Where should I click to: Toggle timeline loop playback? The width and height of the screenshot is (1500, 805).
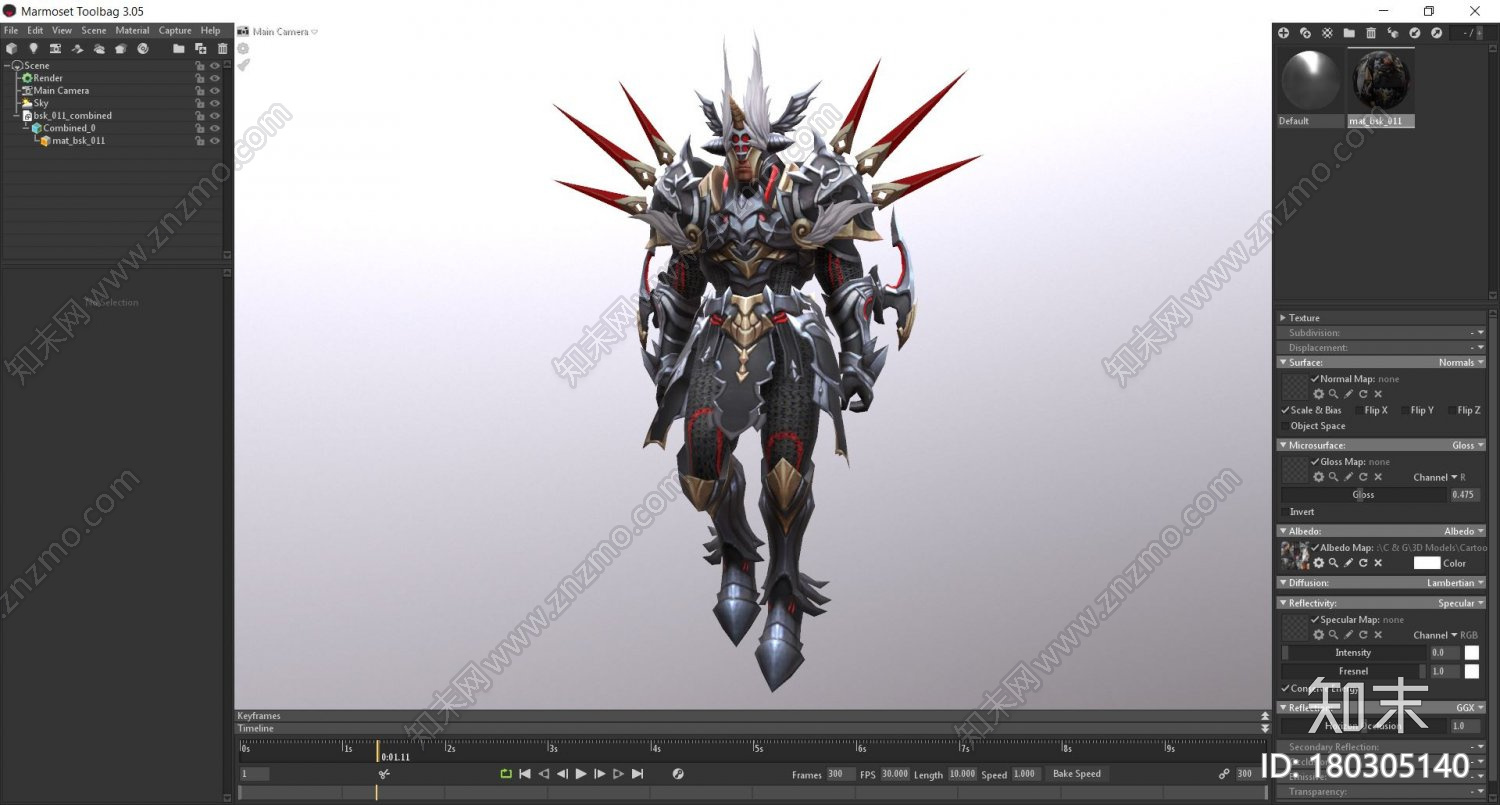pyautogui.click(x=506, y=774)
